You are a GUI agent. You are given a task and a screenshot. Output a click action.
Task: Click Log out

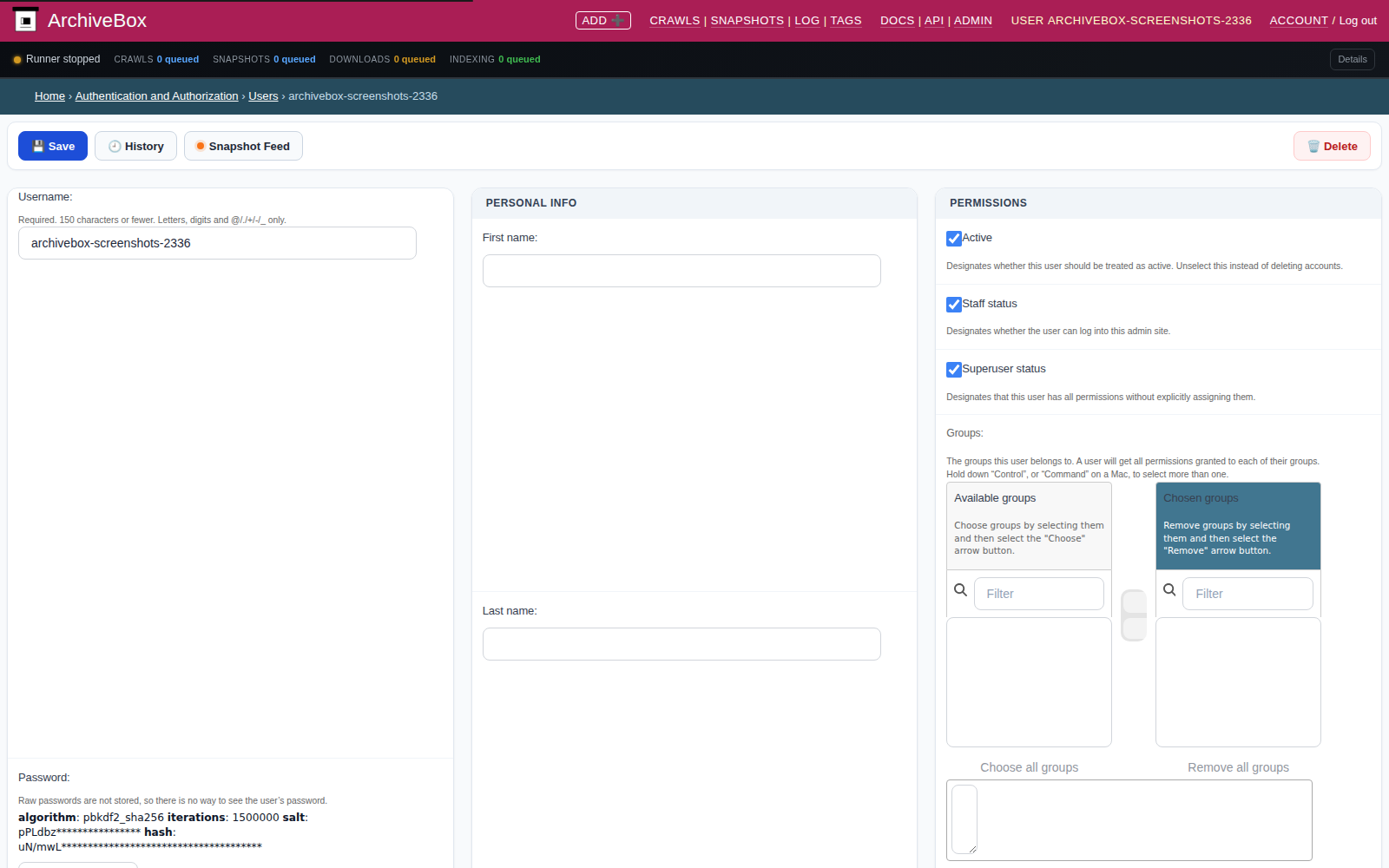pyautogui.click(x=1358, y=21)
